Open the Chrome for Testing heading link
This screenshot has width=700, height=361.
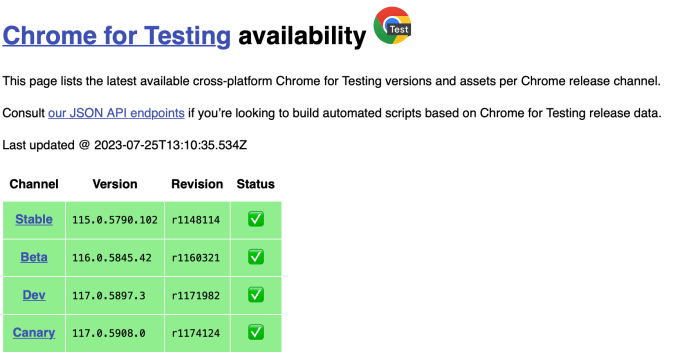(117, 35)
